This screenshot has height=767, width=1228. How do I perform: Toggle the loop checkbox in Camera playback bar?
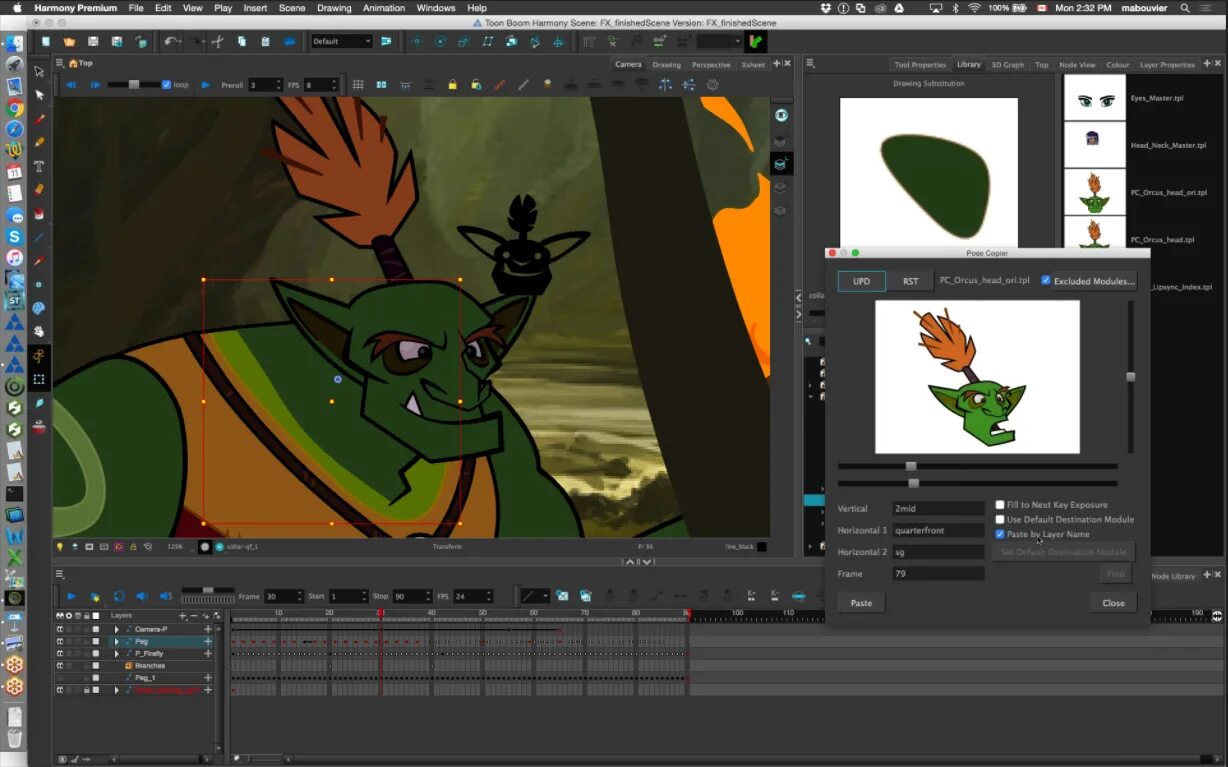tap(166, 85)
